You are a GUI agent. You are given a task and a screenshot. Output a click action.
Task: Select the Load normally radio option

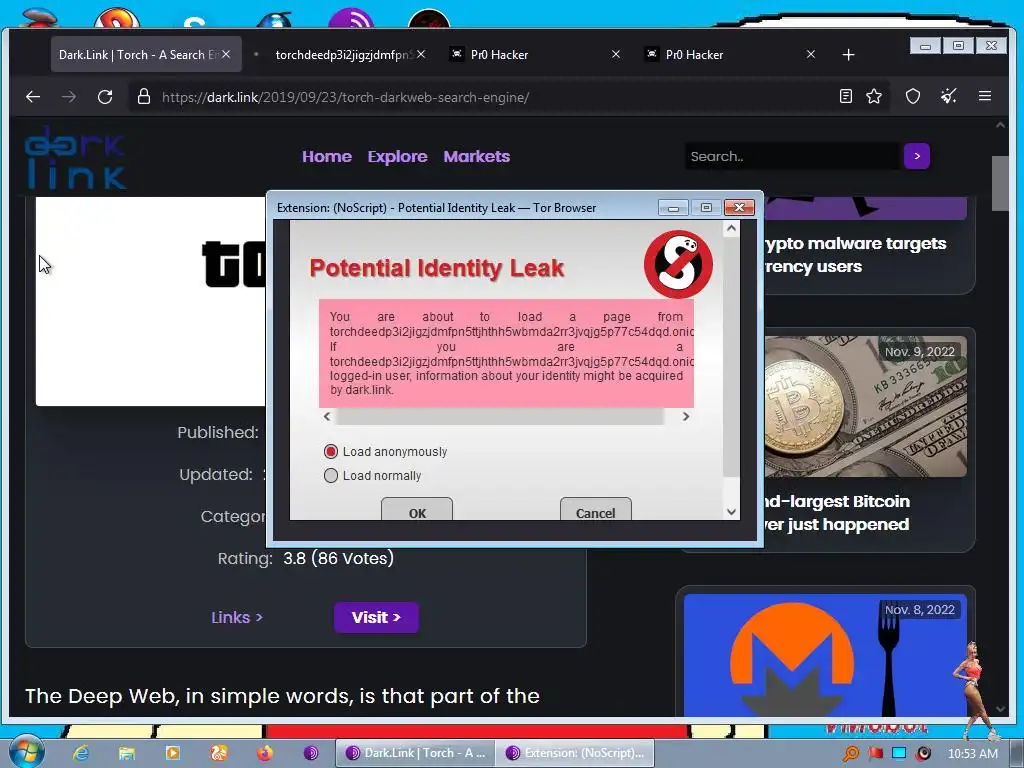pyautogui.click(x=331, y=475)
